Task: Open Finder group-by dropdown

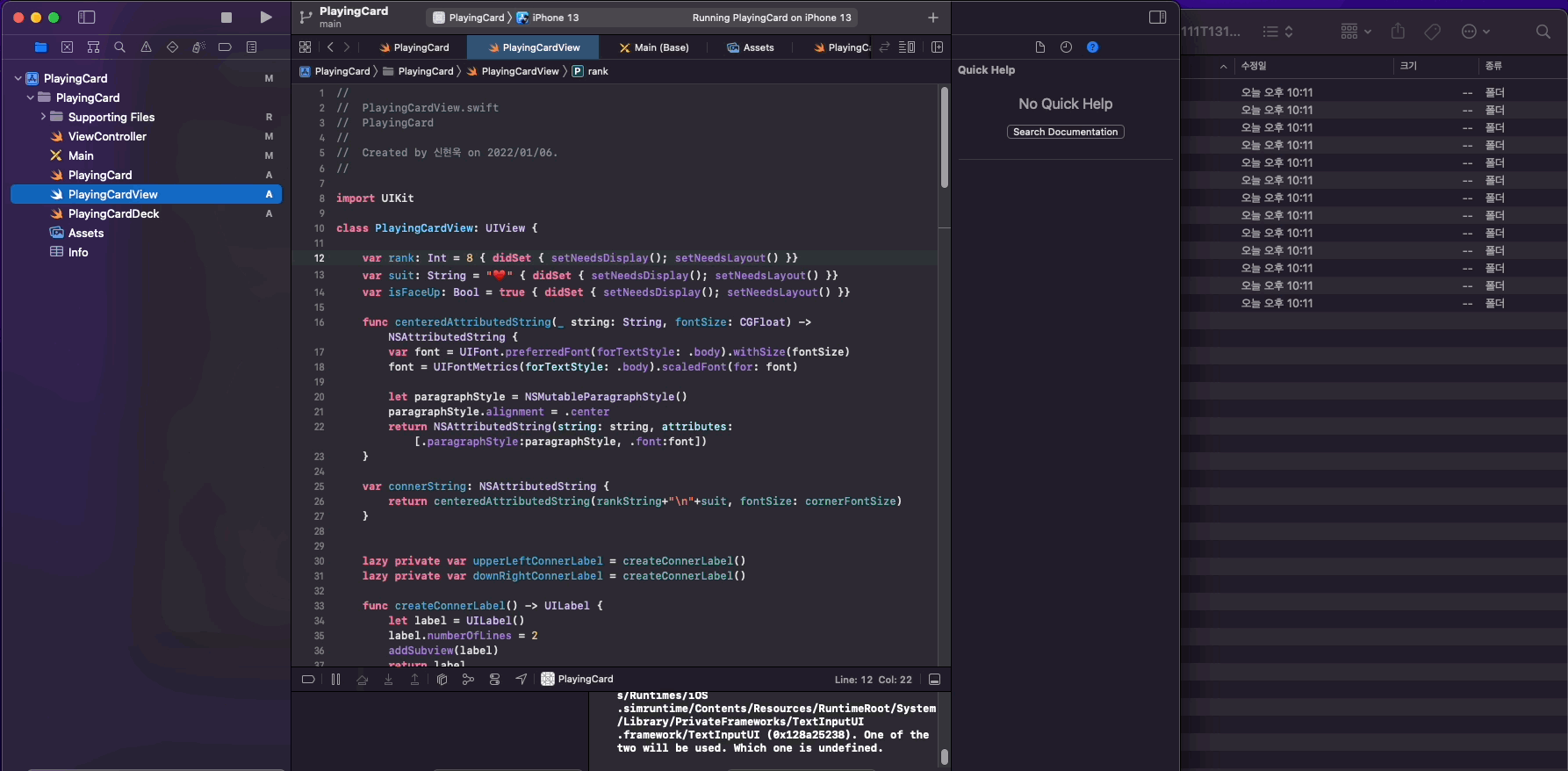Action: [x=1356, y=32]
